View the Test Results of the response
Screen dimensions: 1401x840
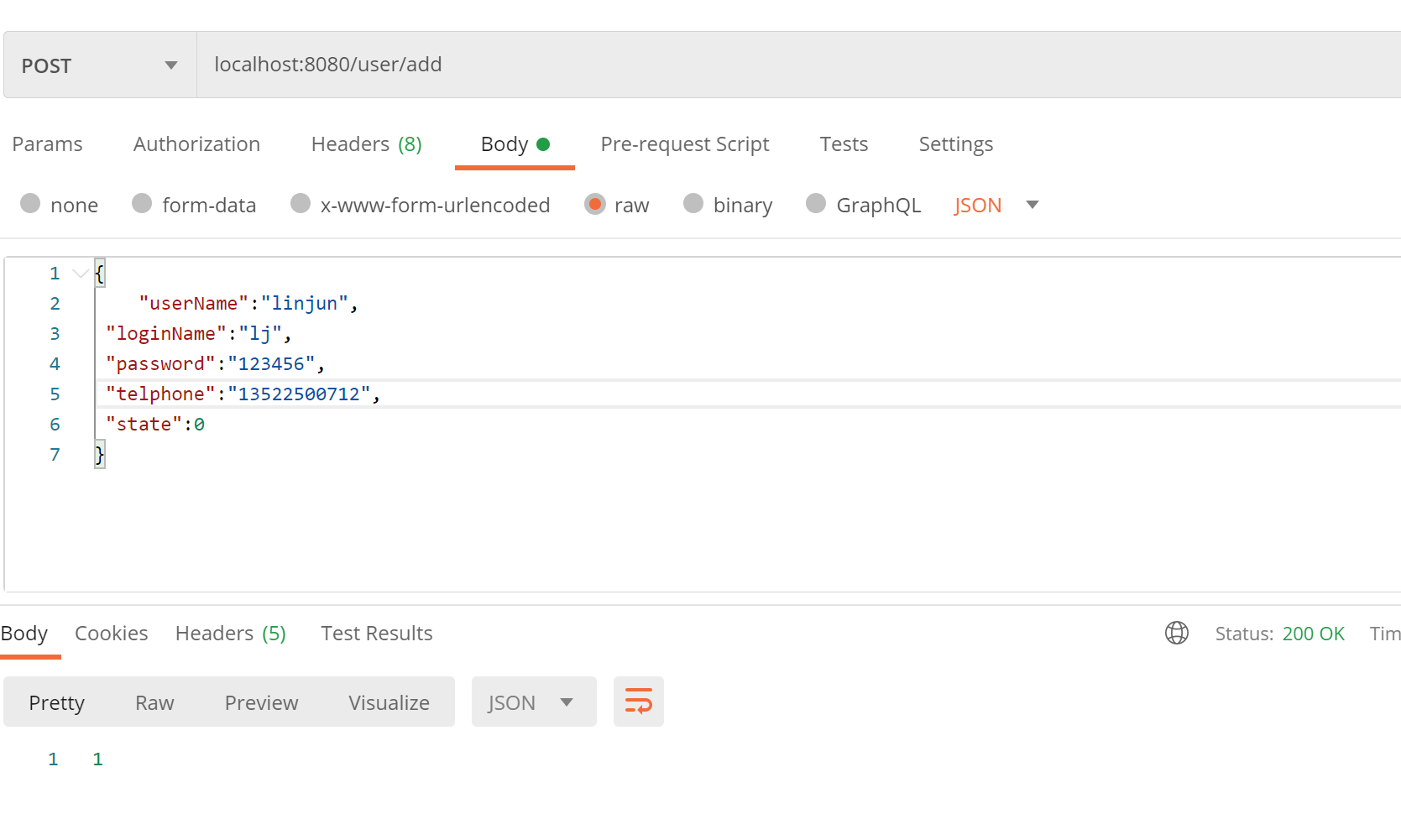376,633
